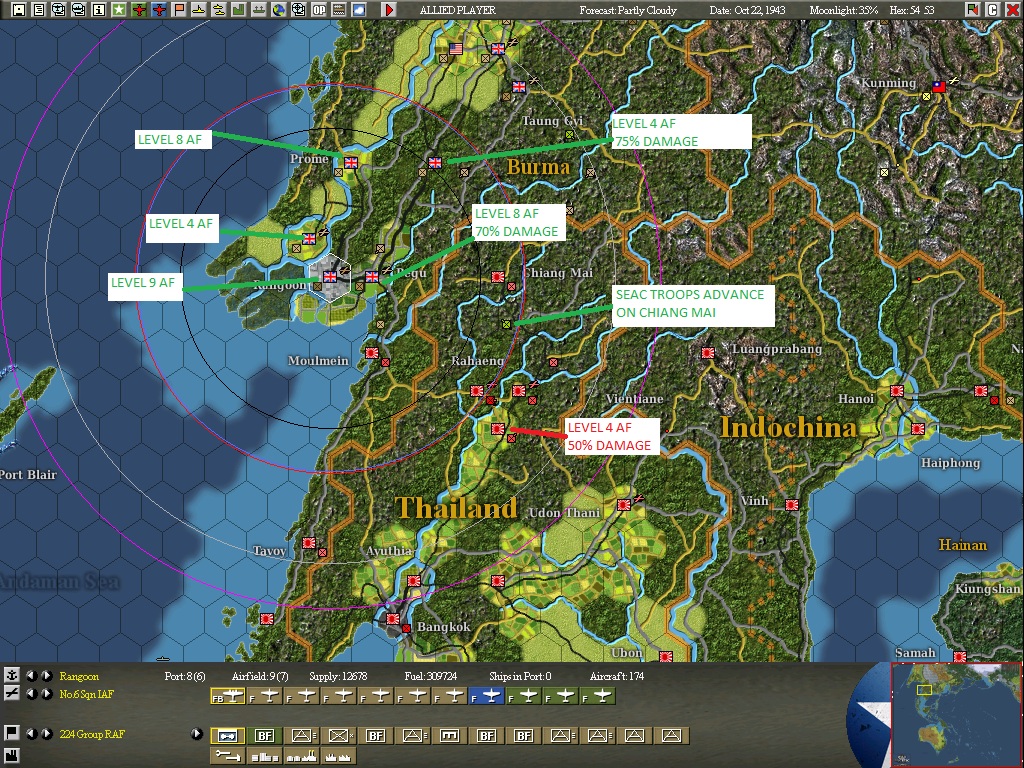Viewport: 1024px width, 768px height.
Task: Click the single yellow ship toolbar icon
Action: tap(199, 10)
